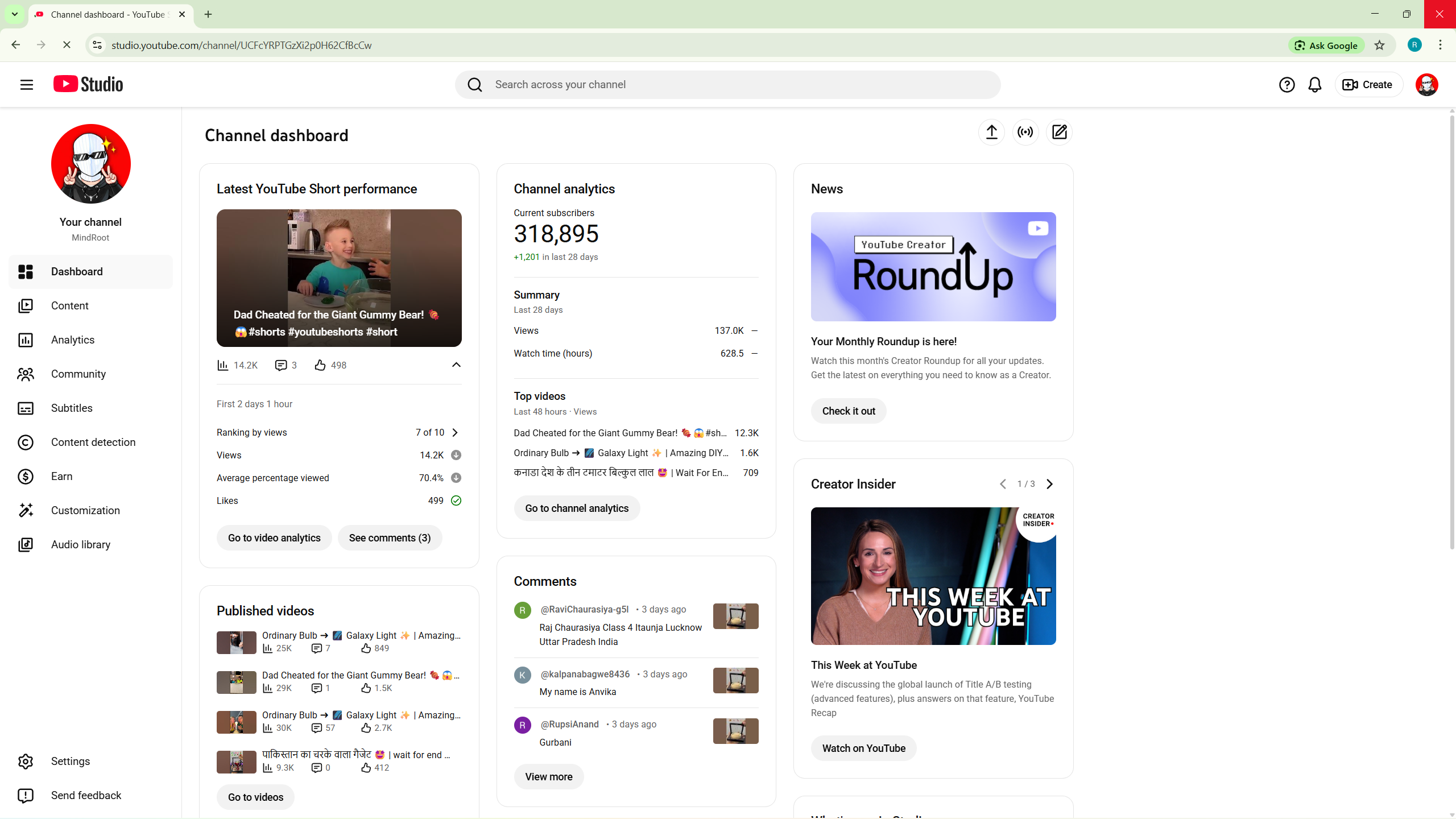The width and height of the screenshot is (1456, 819).
Task: Click the account avatar in header
Action: pos(1426,85)
